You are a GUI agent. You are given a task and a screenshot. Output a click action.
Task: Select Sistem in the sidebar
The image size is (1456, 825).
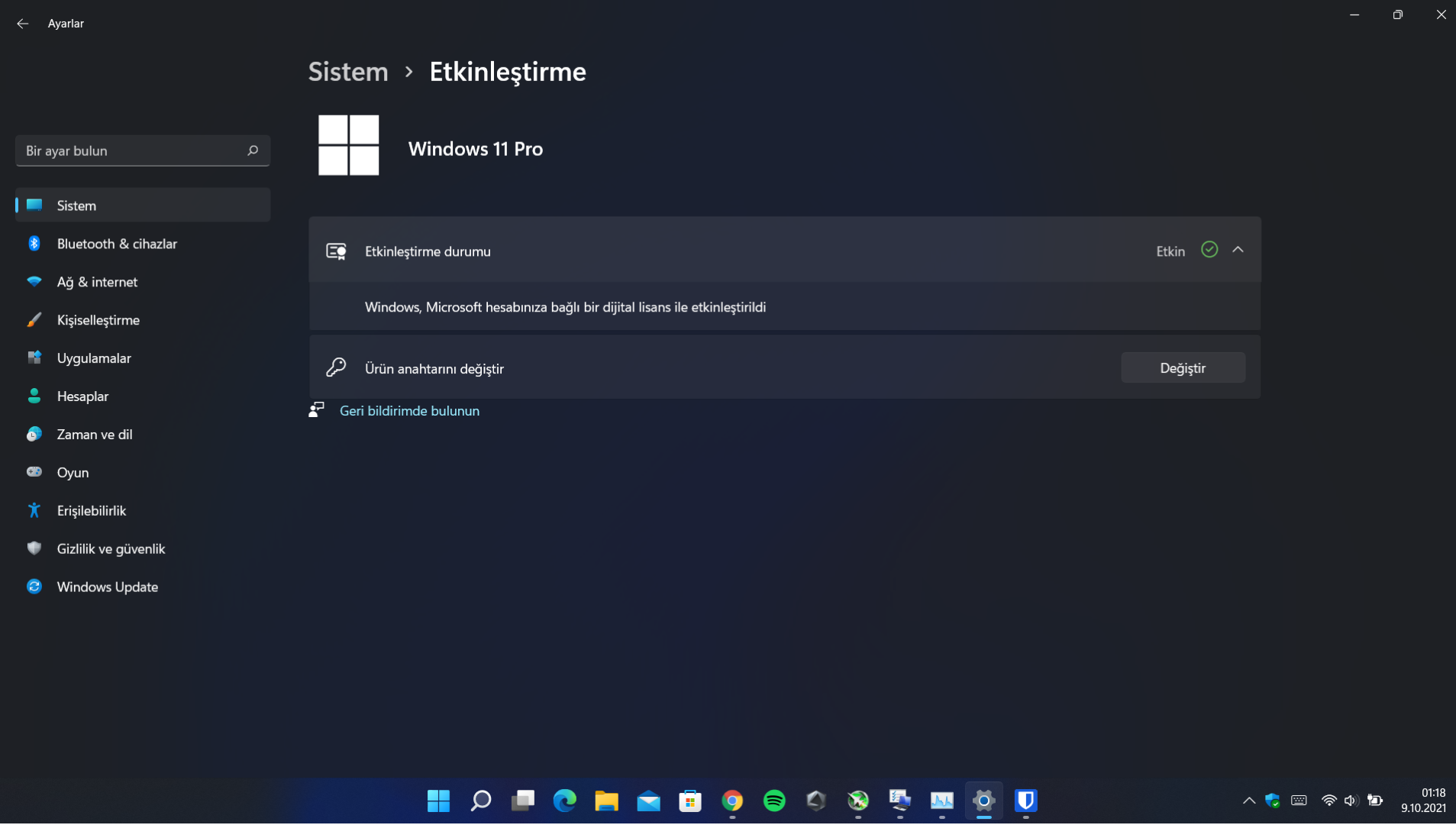(x=143, y=205)
